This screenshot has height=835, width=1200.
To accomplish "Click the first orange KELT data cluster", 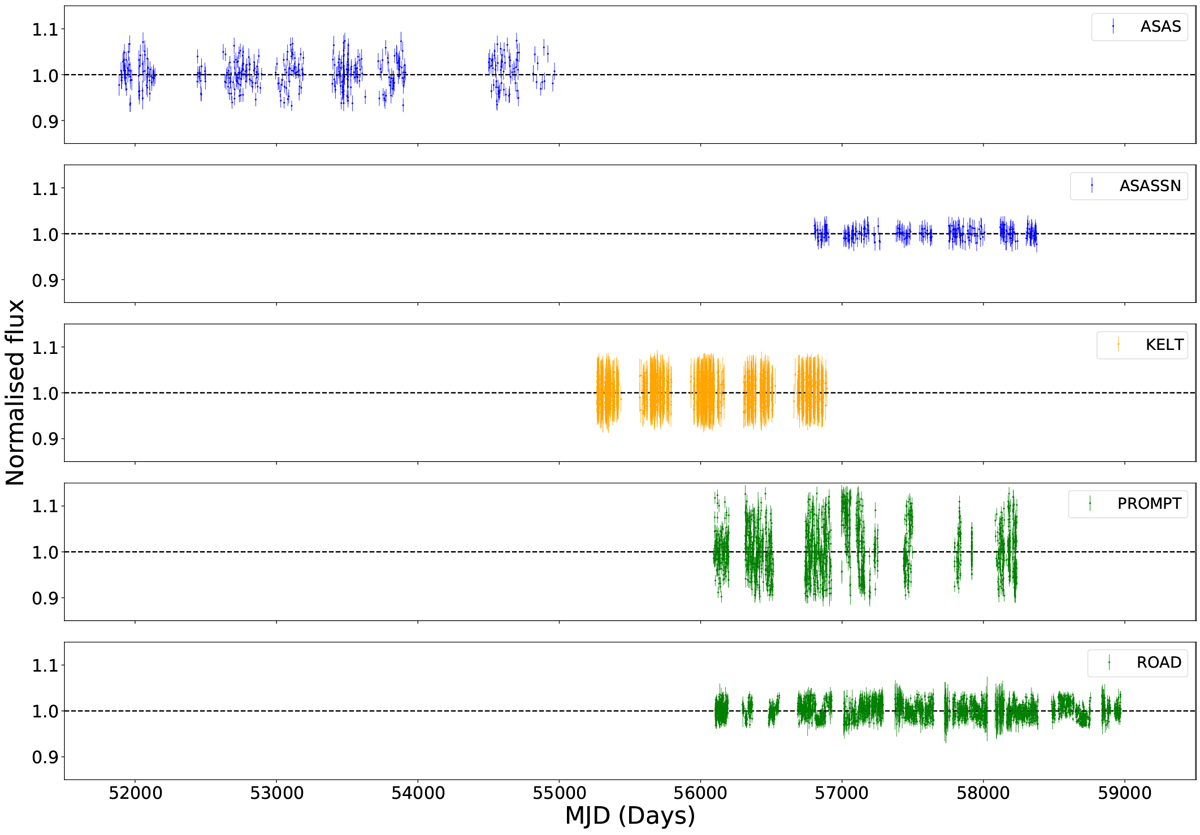I will coord(607,392).
